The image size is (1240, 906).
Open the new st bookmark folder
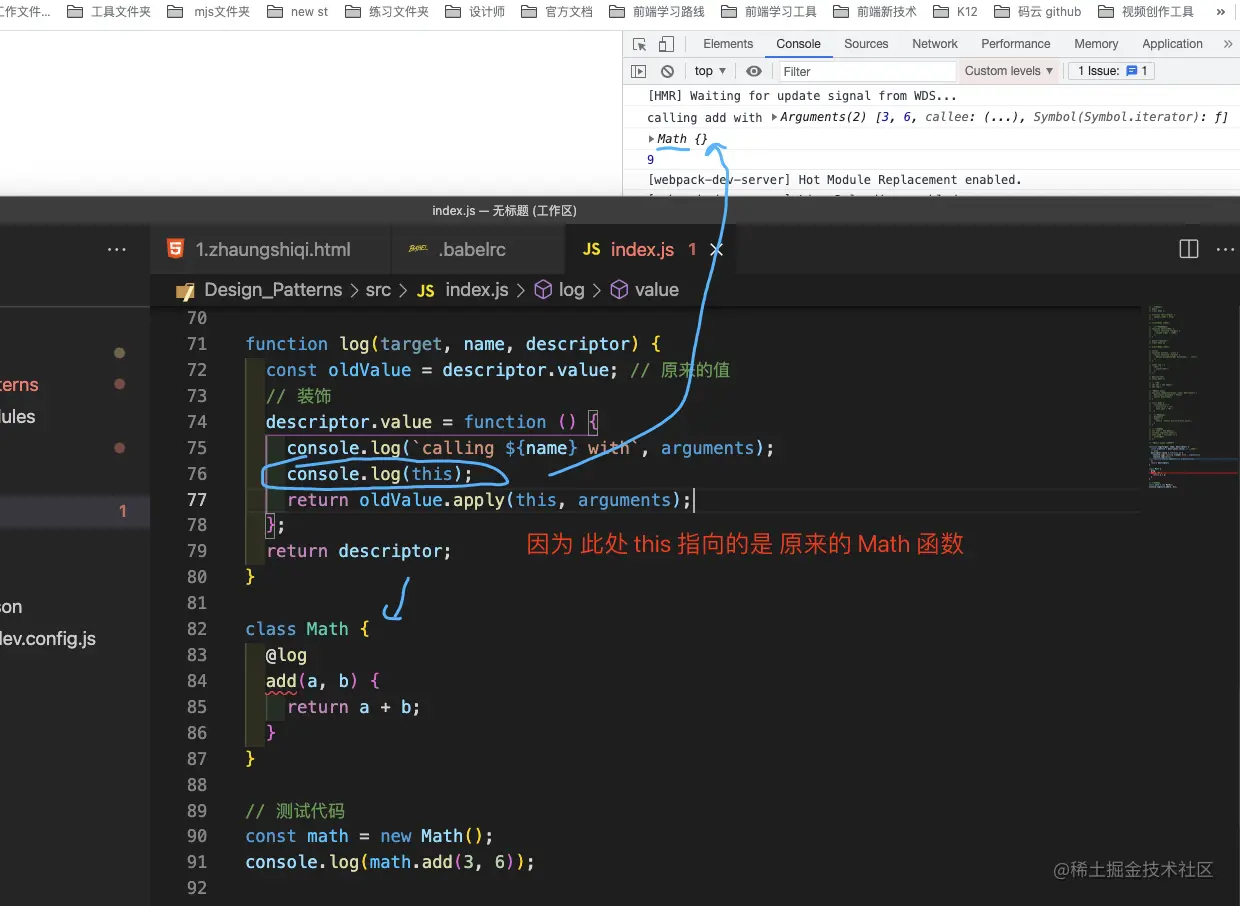(x=297, y=12)
